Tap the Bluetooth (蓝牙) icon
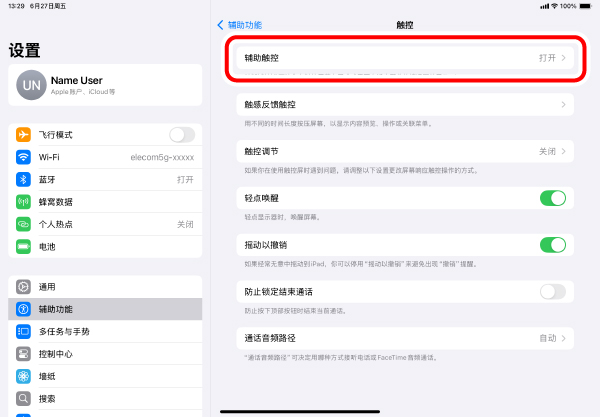This screenshot has height=417, width=600. pyautogui.click(x=23, y=179)
